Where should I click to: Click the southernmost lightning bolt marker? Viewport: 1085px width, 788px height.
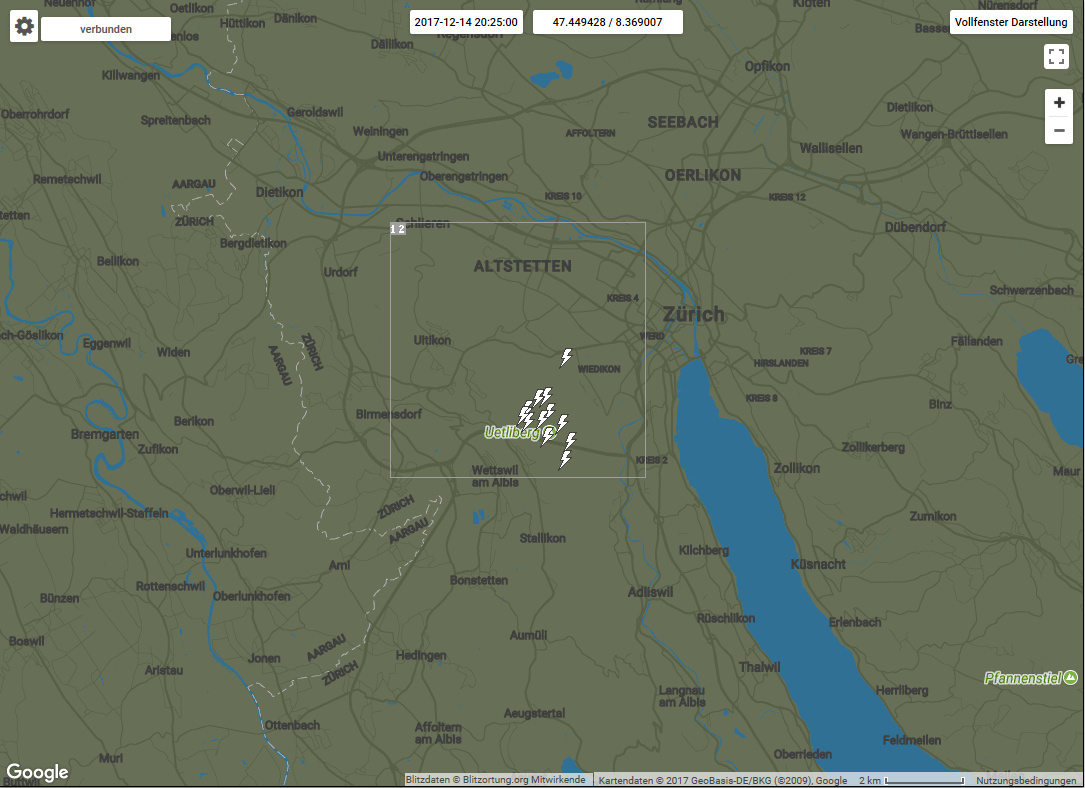pos(565,459)
